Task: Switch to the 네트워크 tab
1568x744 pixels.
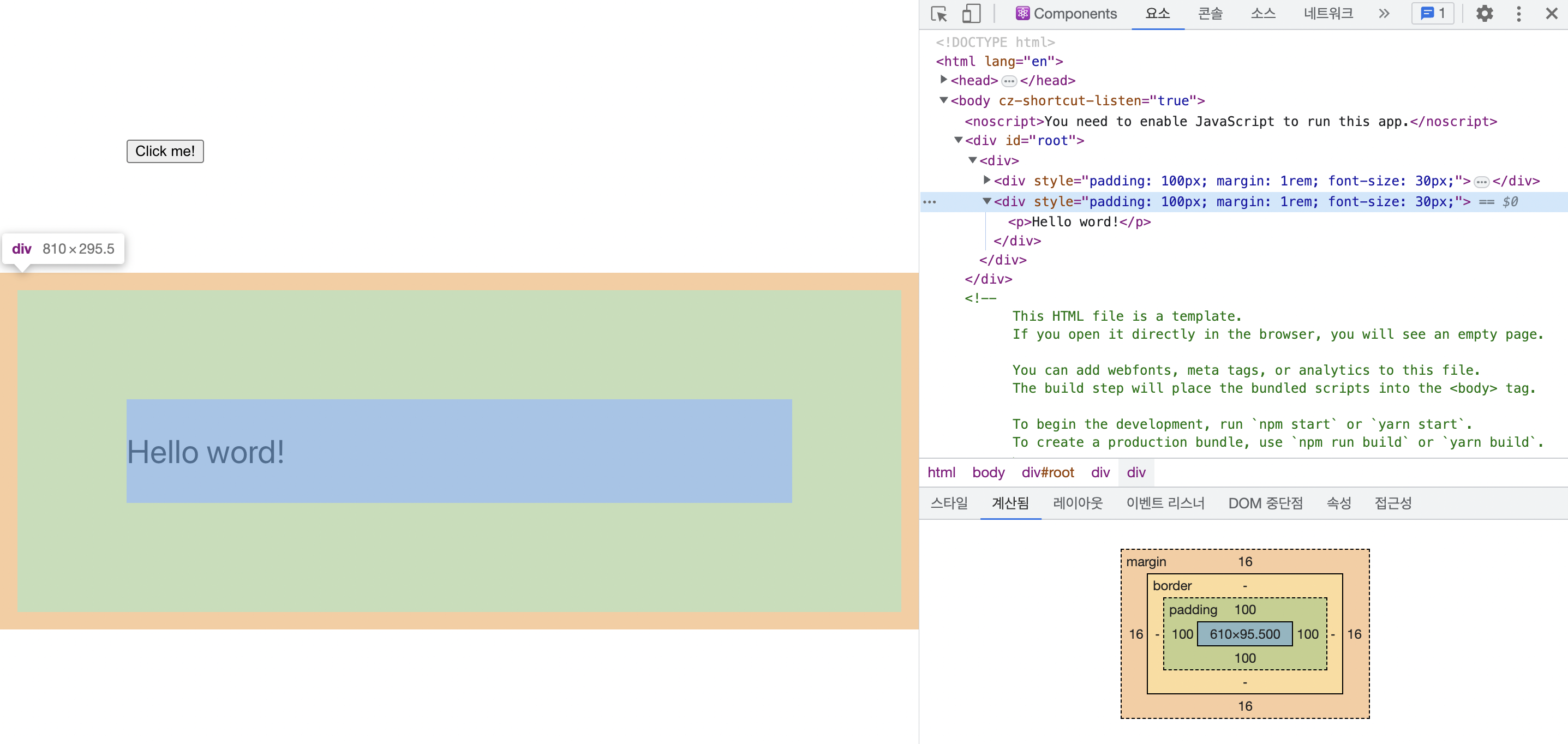Action: pyautogui.click(x=1328, y=14)
